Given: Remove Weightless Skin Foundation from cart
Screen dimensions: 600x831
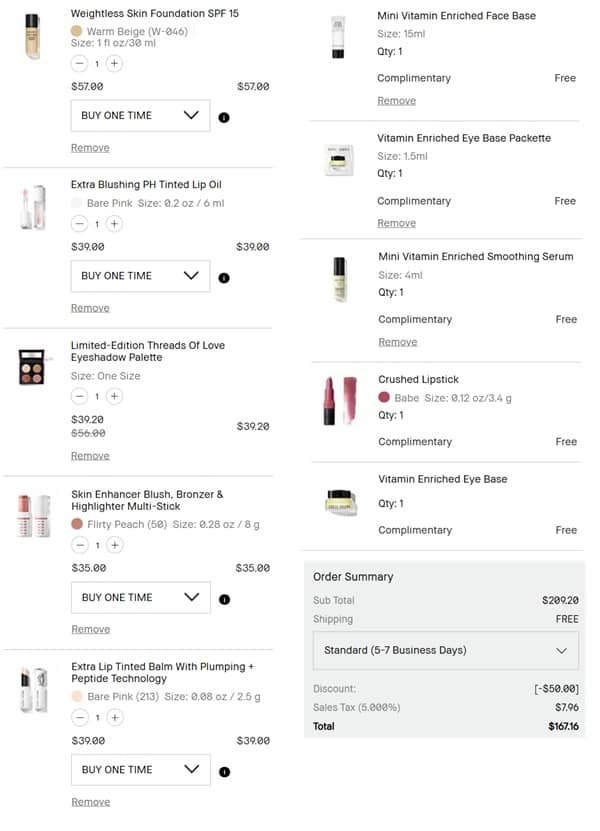Looking at the screenshot, I should coord(90,148).
